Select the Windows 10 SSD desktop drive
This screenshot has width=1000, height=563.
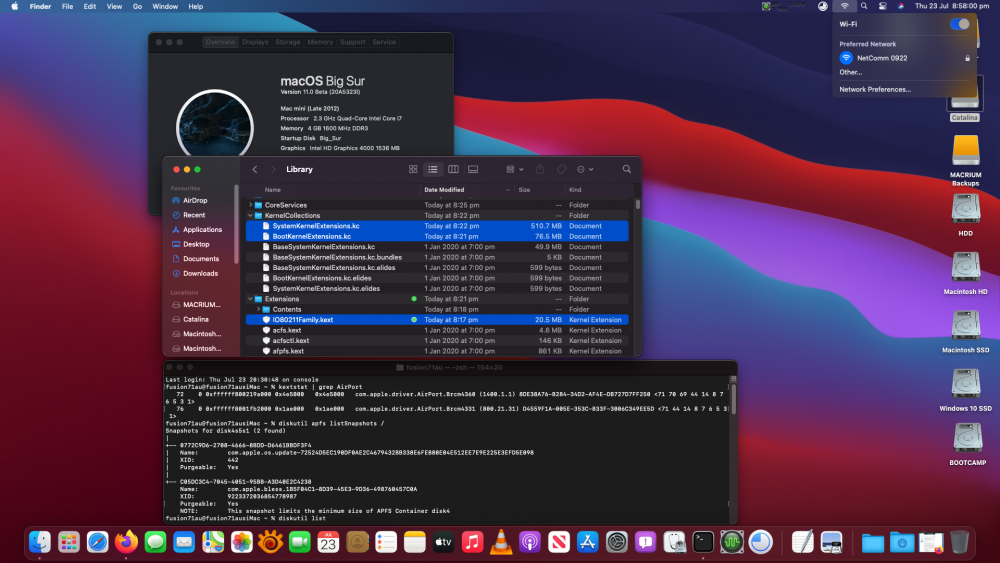click(x=966, y=390)
